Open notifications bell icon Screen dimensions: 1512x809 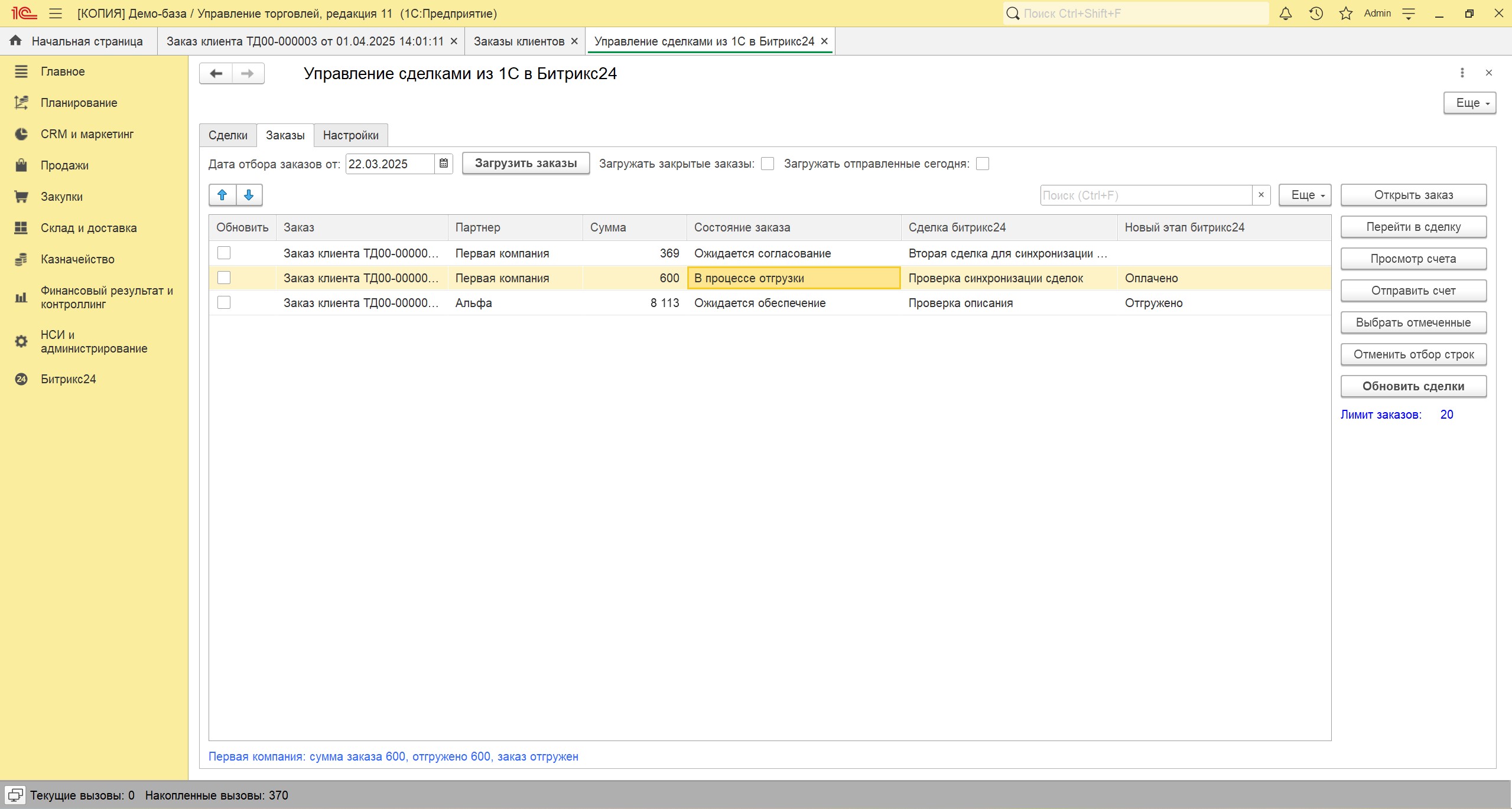point(1285,14)
